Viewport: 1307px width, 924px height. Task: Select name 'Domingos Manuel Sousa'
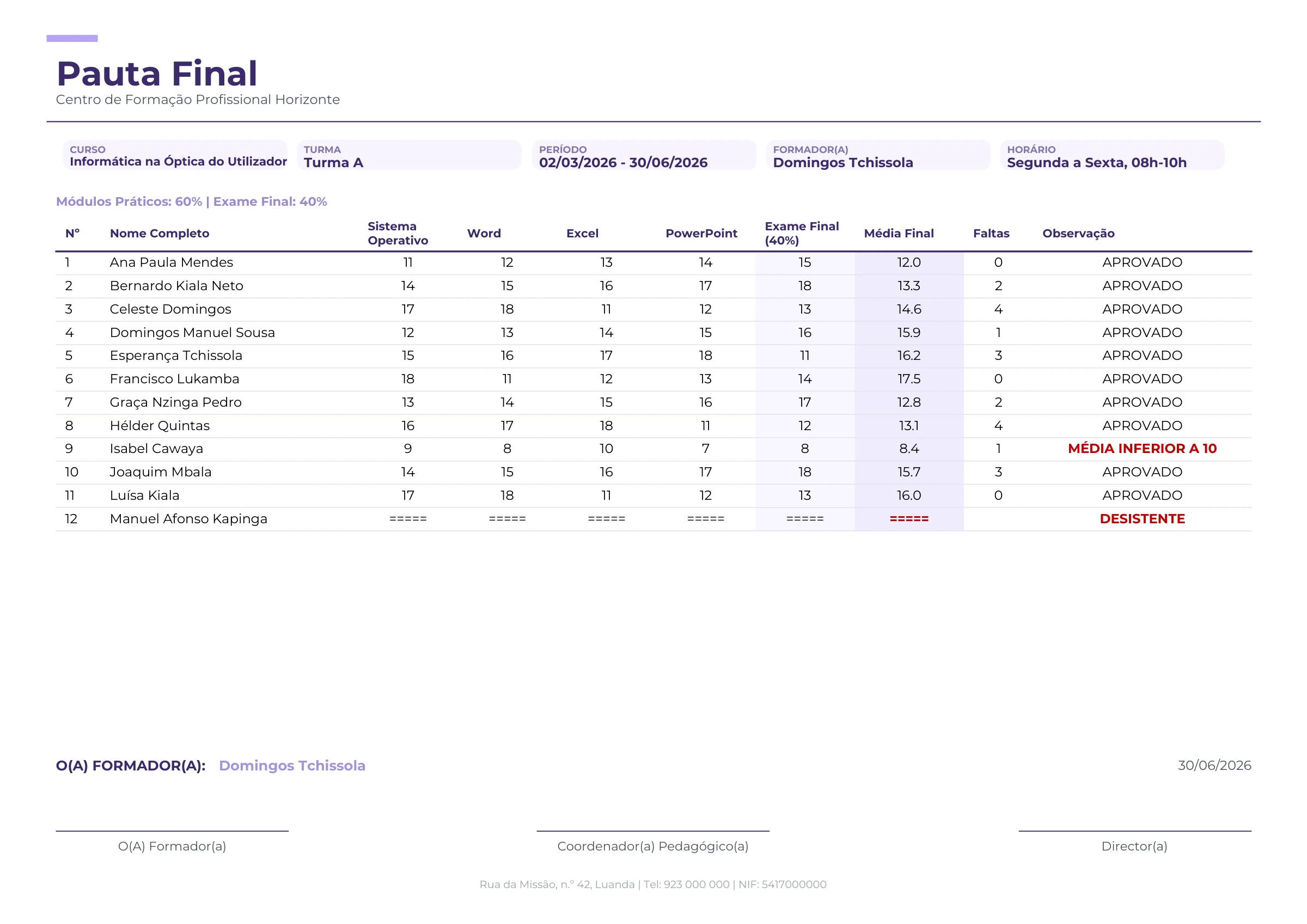coord(192,333)
